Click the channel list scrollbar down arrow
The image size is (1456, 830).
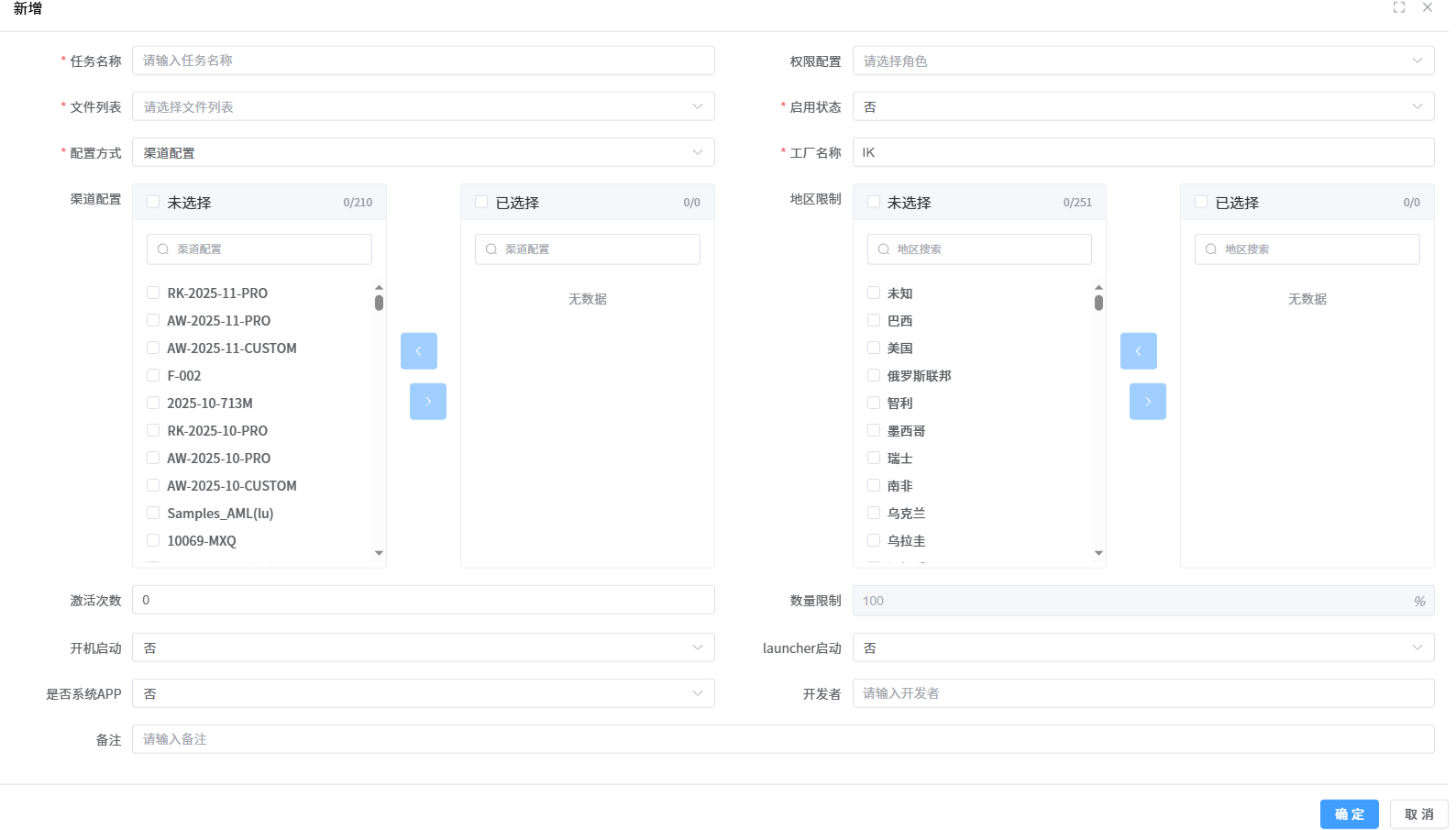379,553
